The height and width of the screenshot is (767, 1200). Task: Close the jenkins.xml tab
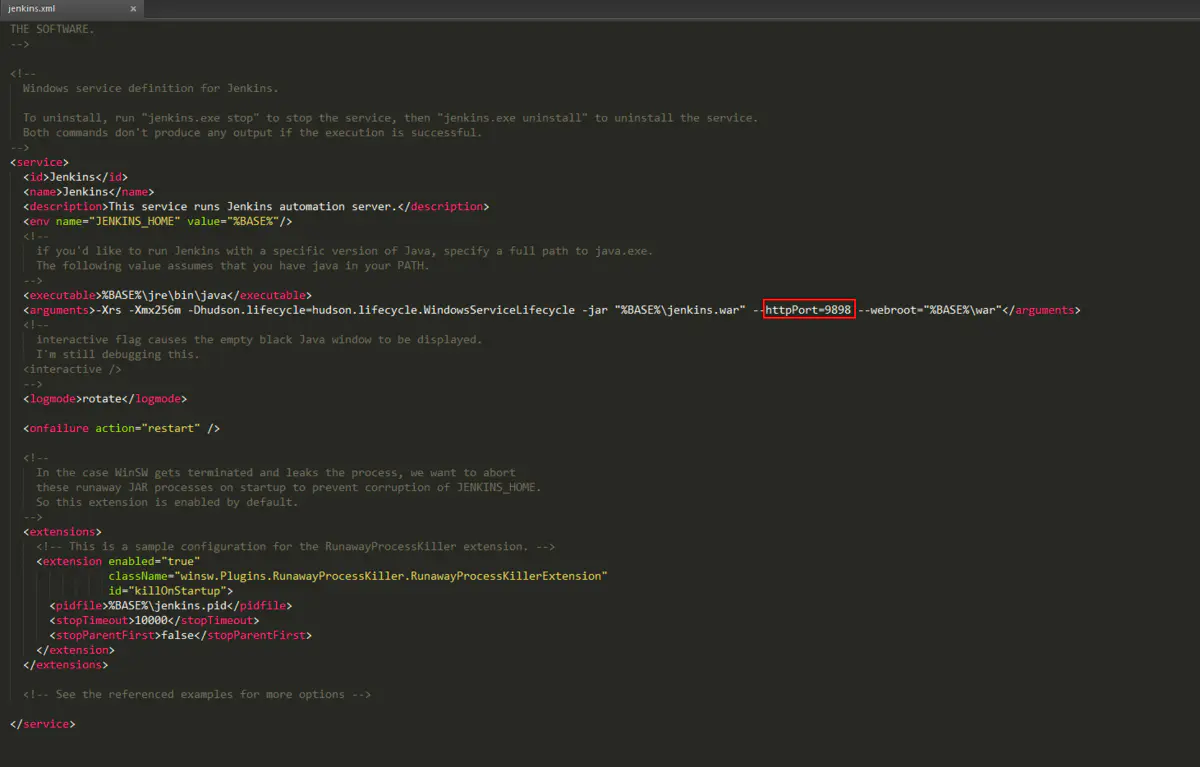(134, 8)
